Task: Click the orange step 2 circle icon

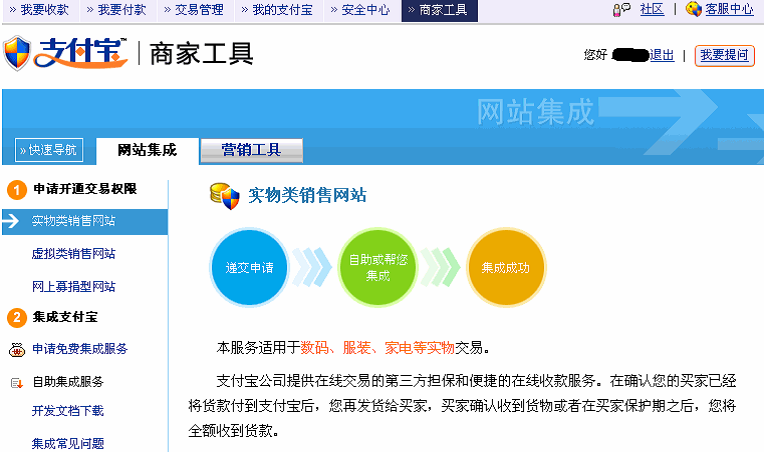Action: click(17, 318)
